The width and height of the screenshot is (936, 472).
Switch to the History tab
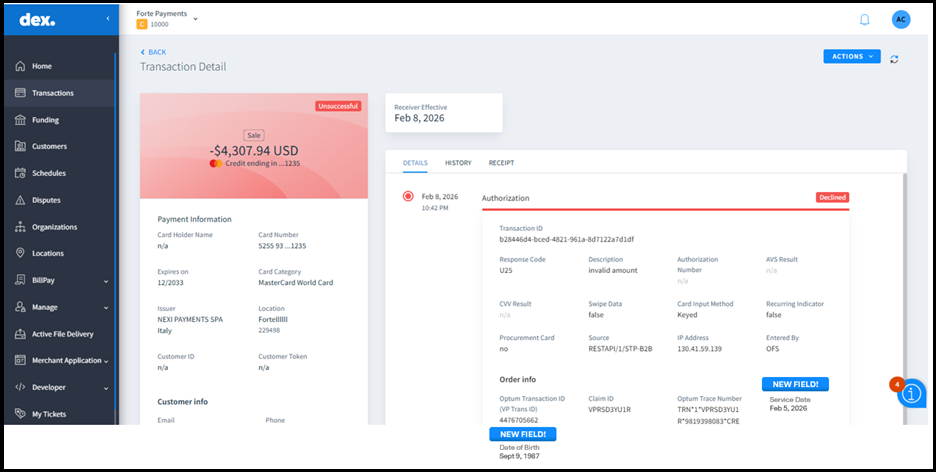tap(458, 163)
